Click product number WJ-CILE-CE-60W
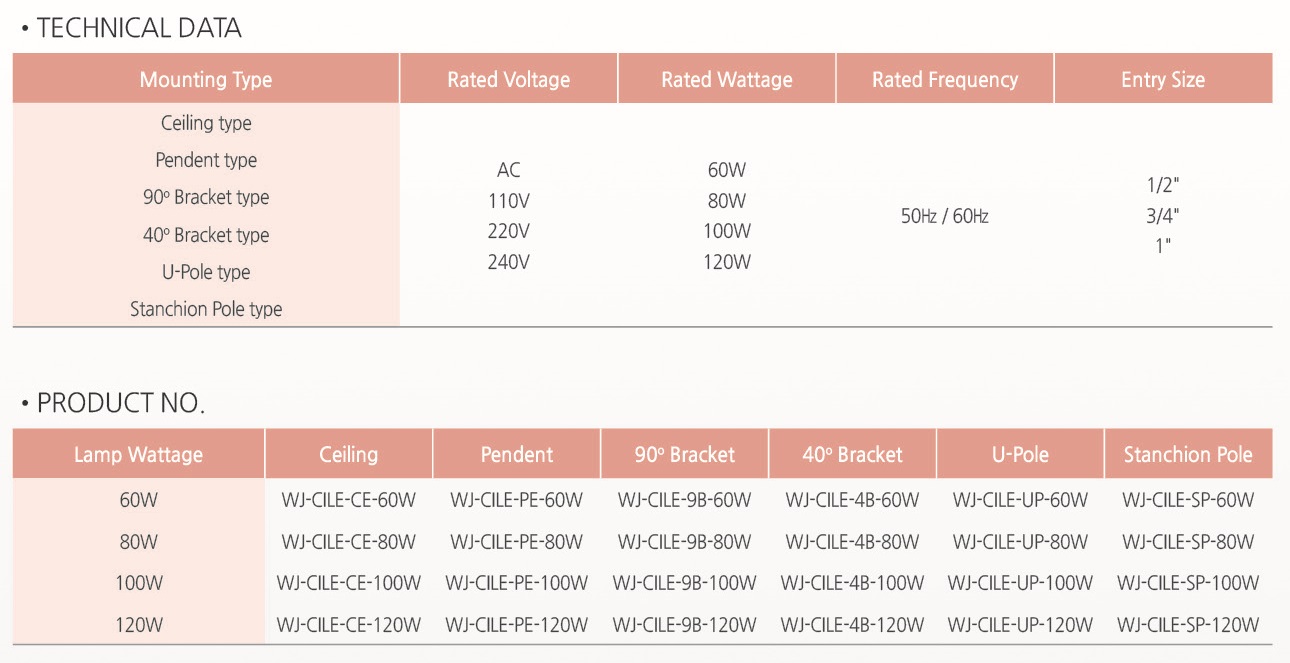The image size is (1290, 663). tap(349, 500)
